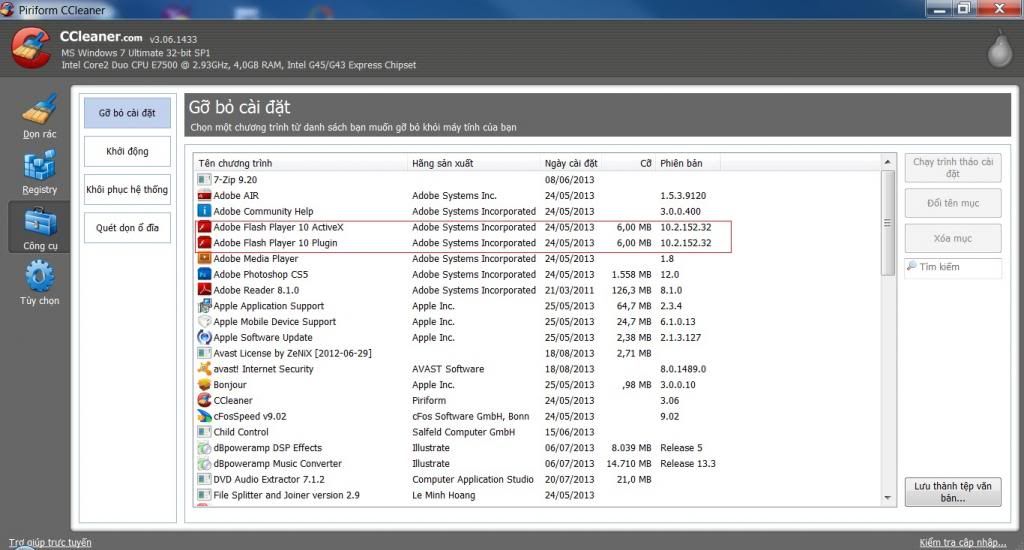
Task: Click the pear icon in header
Action: pyautogui.click(x=999, y=49)
